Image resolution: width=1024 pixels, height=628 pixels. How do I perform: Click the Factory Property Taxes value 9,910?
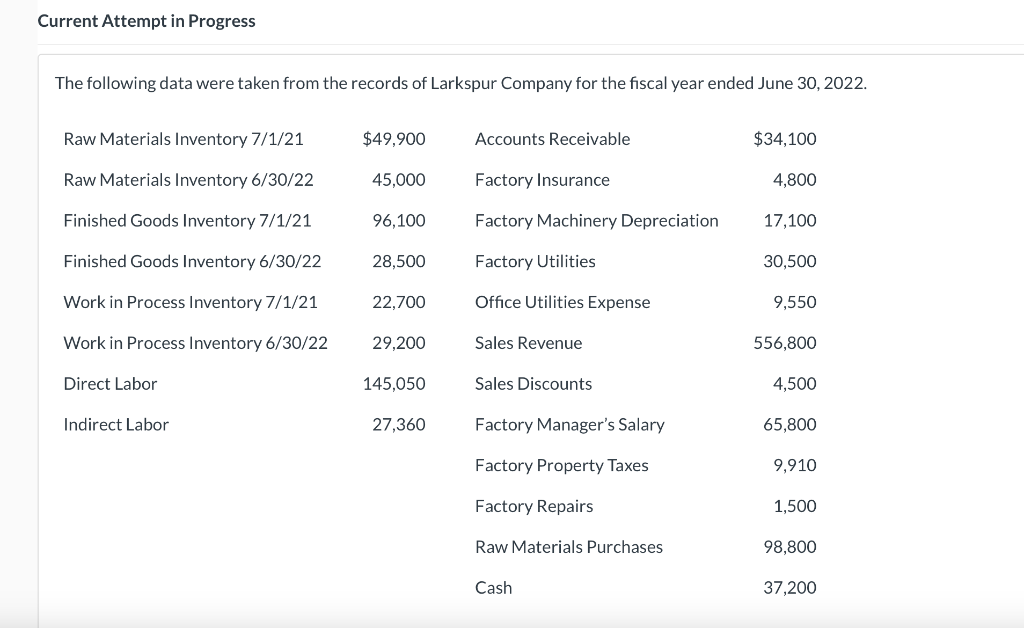795,466
